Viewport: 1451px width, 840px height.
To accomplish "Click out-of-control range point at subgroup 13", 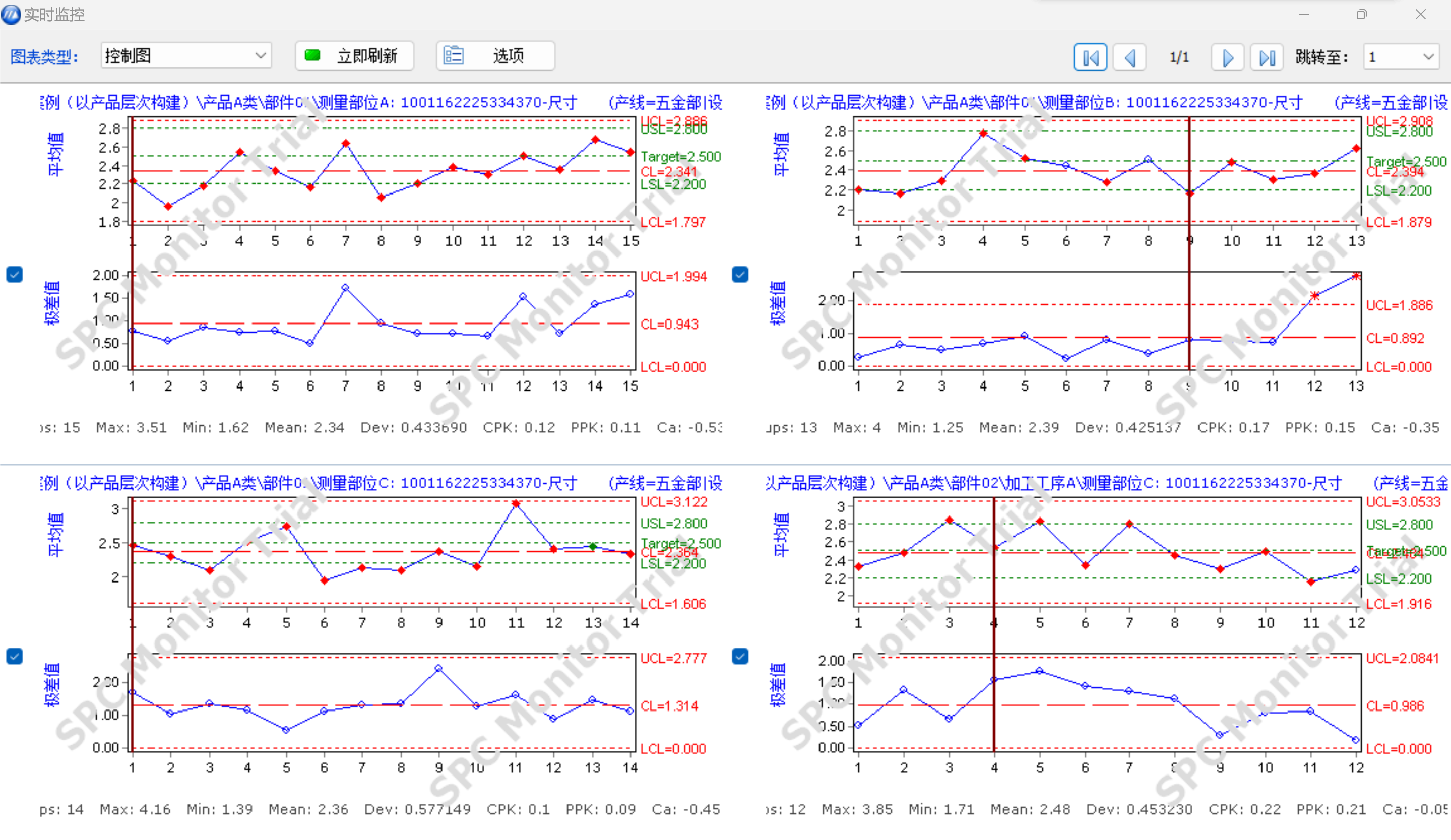I will point(1356,276).
